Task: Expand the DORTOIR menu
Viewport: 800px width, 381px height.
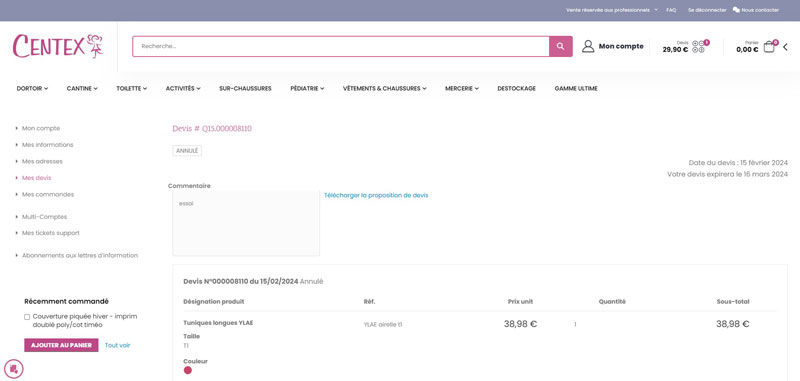Action: click(32, 88)
